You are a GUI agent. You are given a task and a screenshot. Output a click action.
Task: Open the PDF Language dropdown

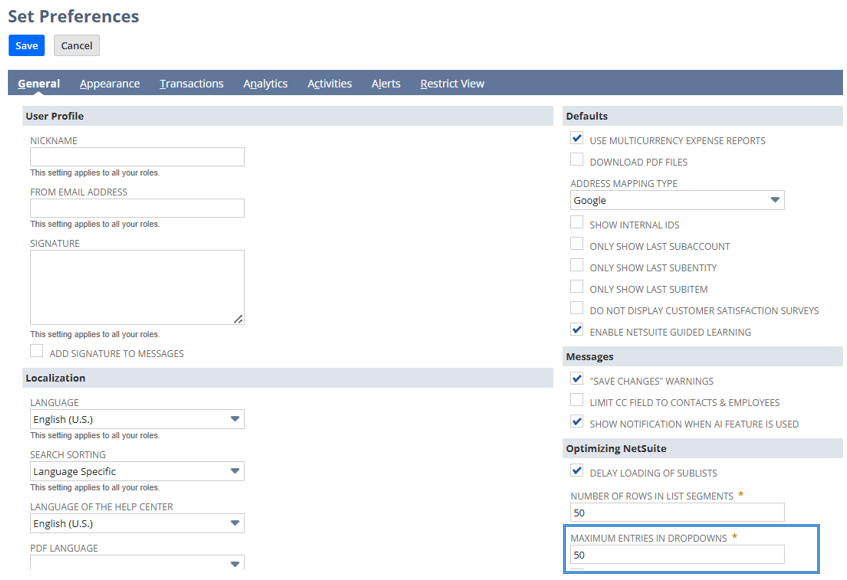tap(137, 563)
